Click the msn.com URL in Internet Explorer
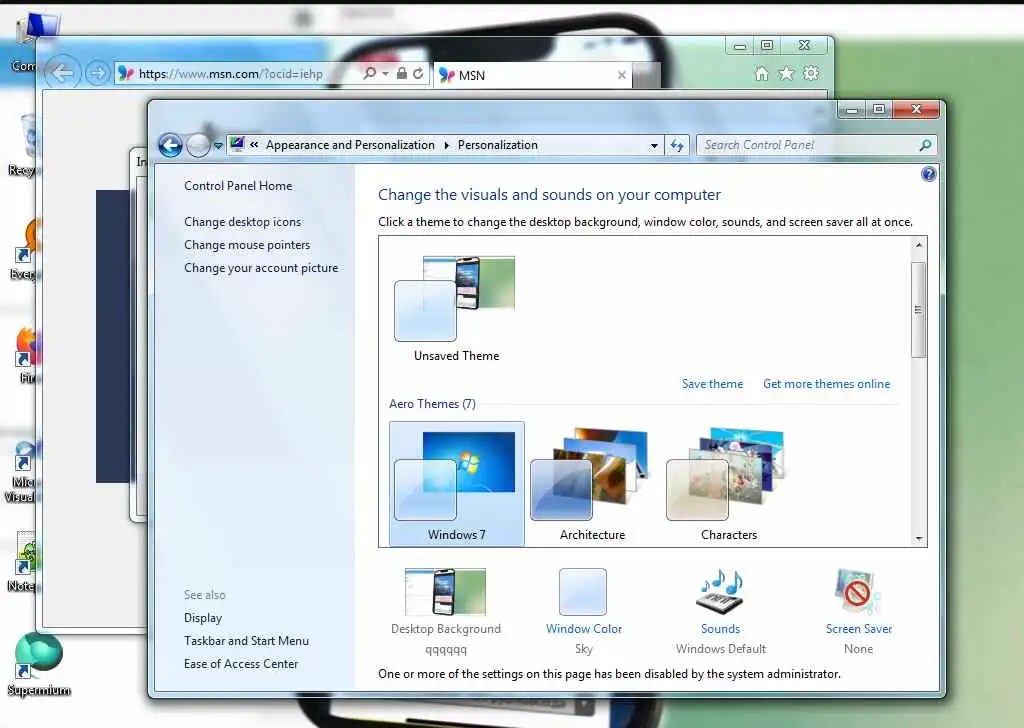 pyautogui.click(x=231, y=74)
